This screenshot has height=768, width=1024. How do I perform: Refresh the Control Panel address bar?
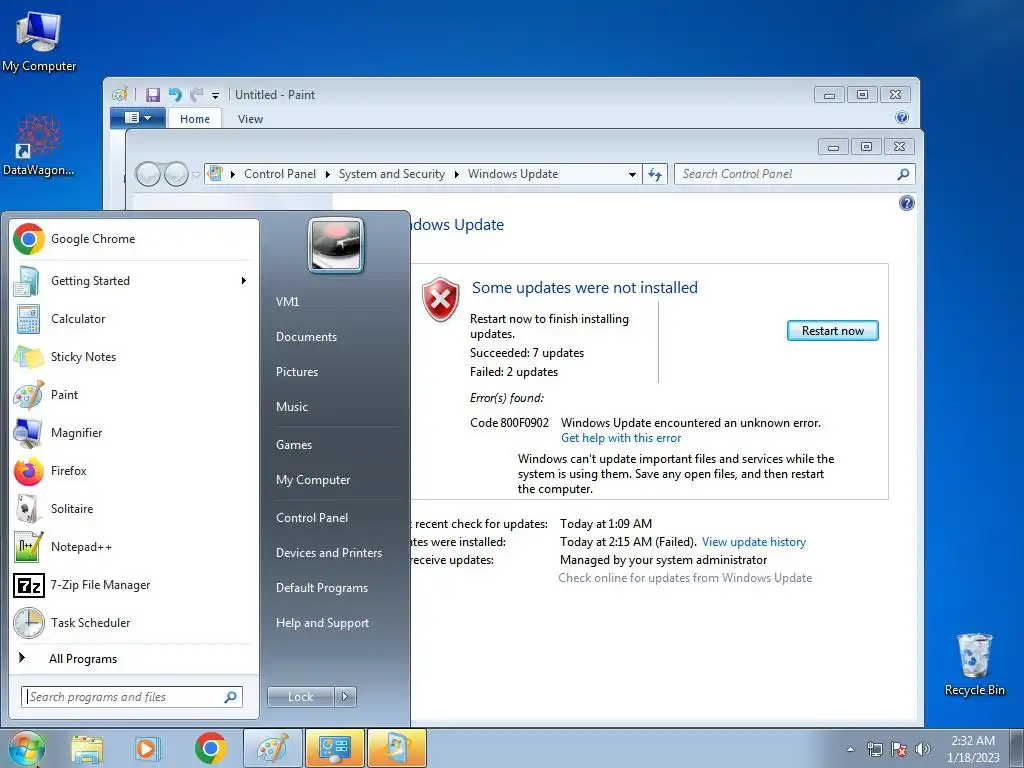654,174
